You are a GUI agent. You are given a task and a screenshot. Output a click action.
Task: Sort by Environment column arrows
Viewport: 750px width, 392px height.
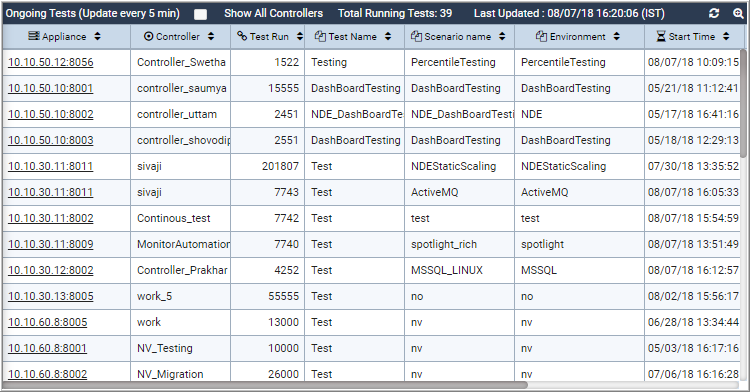point(617,36)
